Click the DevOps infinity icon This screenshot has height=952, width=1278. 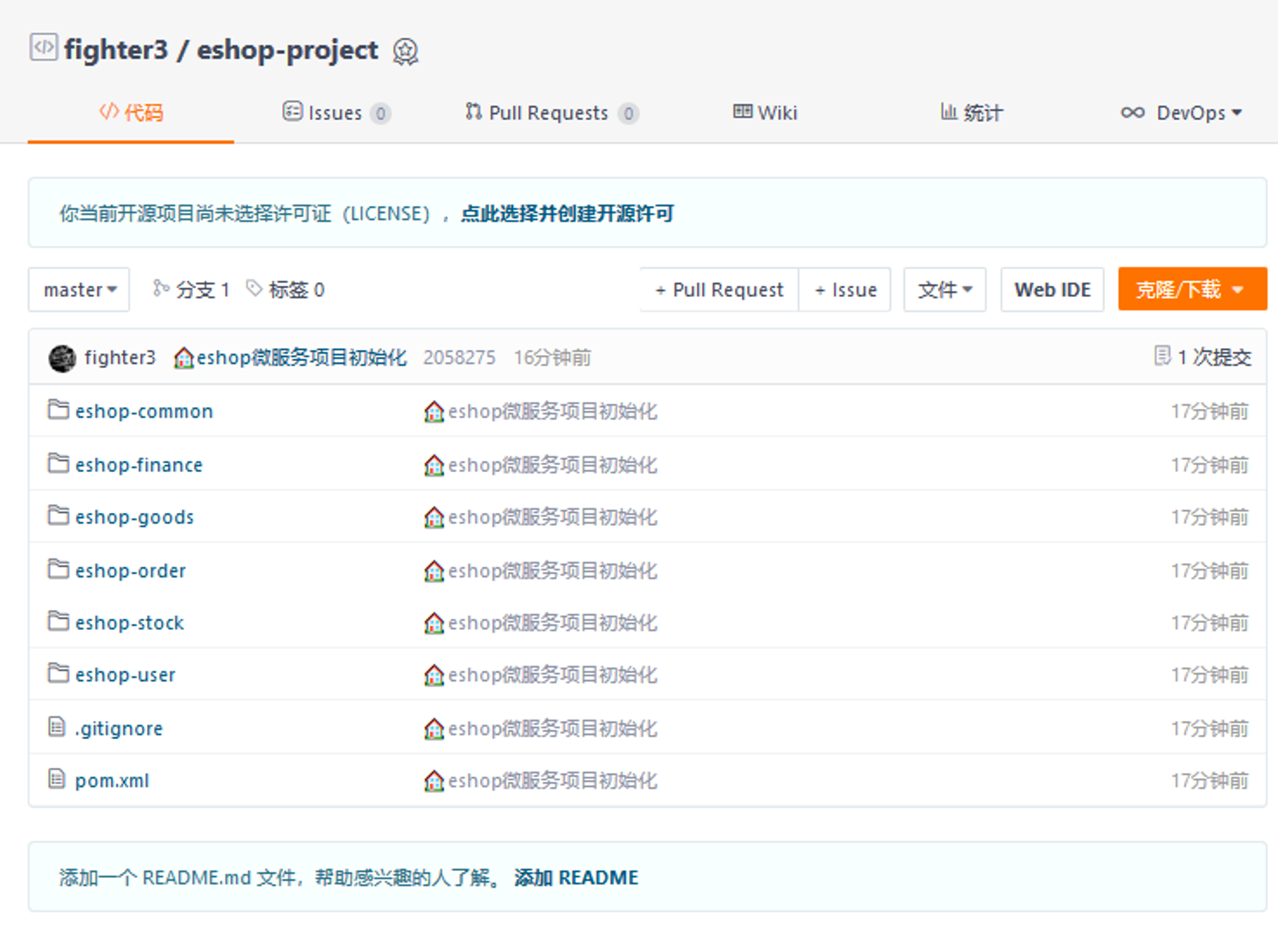1133,112
